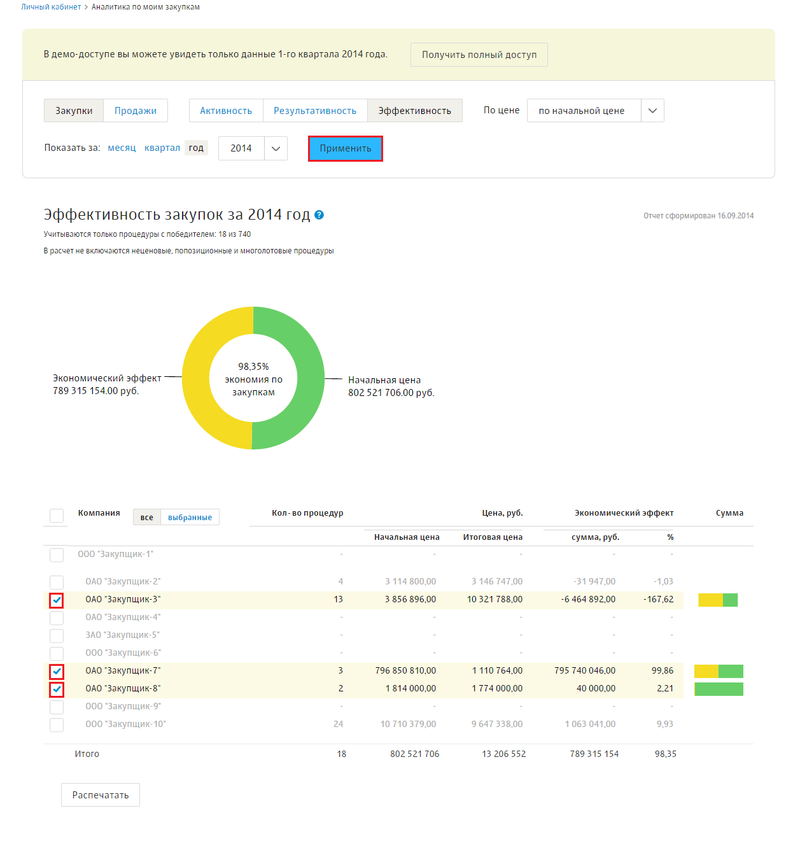Viewport: 800px width, 841px height.
Task: Select the Активность tab
Action: tap(226, 111)
